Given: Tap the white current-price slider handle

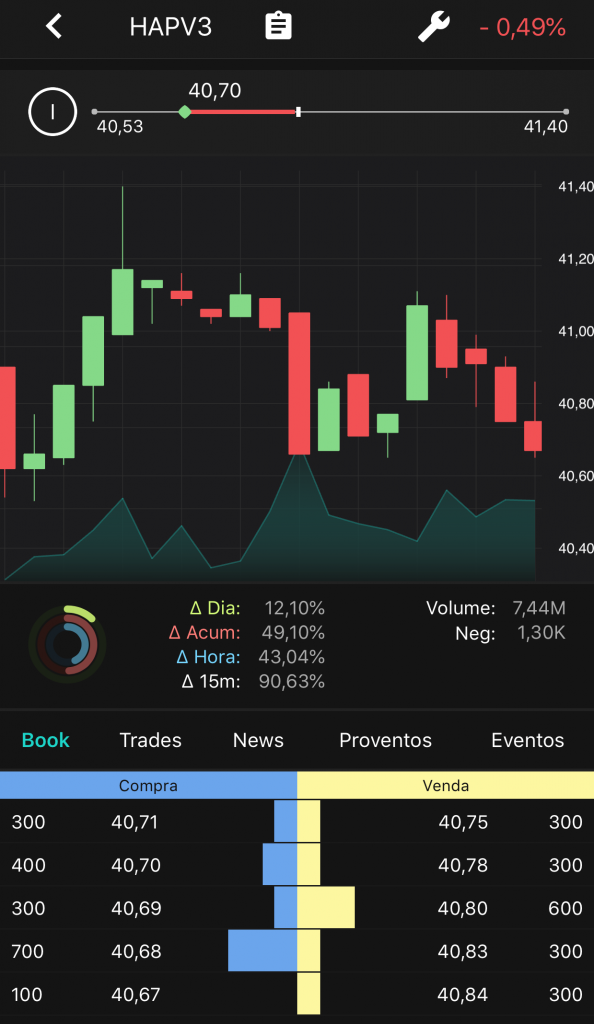Looking at the screenshot, I should [x=298, y=112].
